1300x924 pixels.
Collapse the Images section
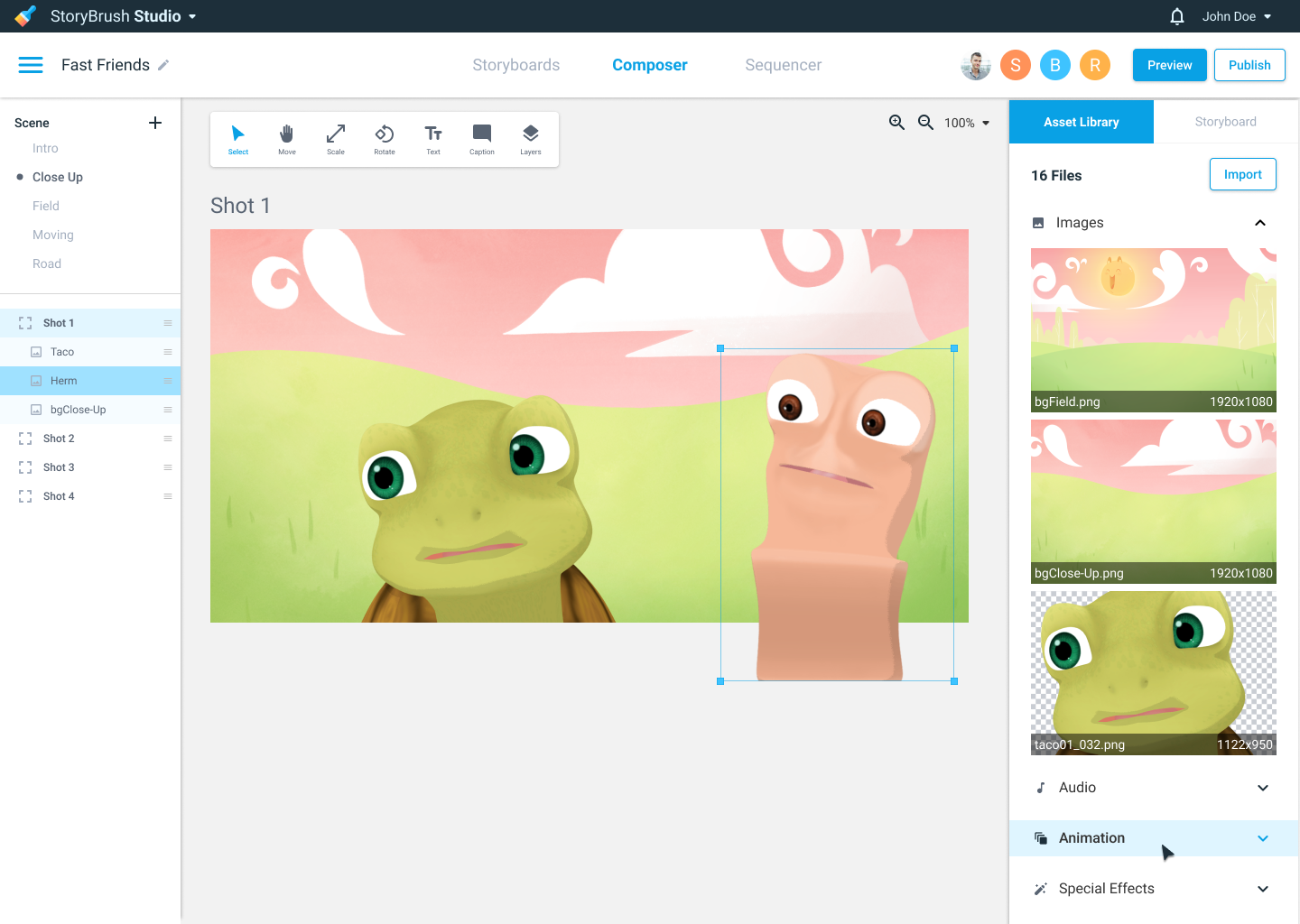(1259, 223)
